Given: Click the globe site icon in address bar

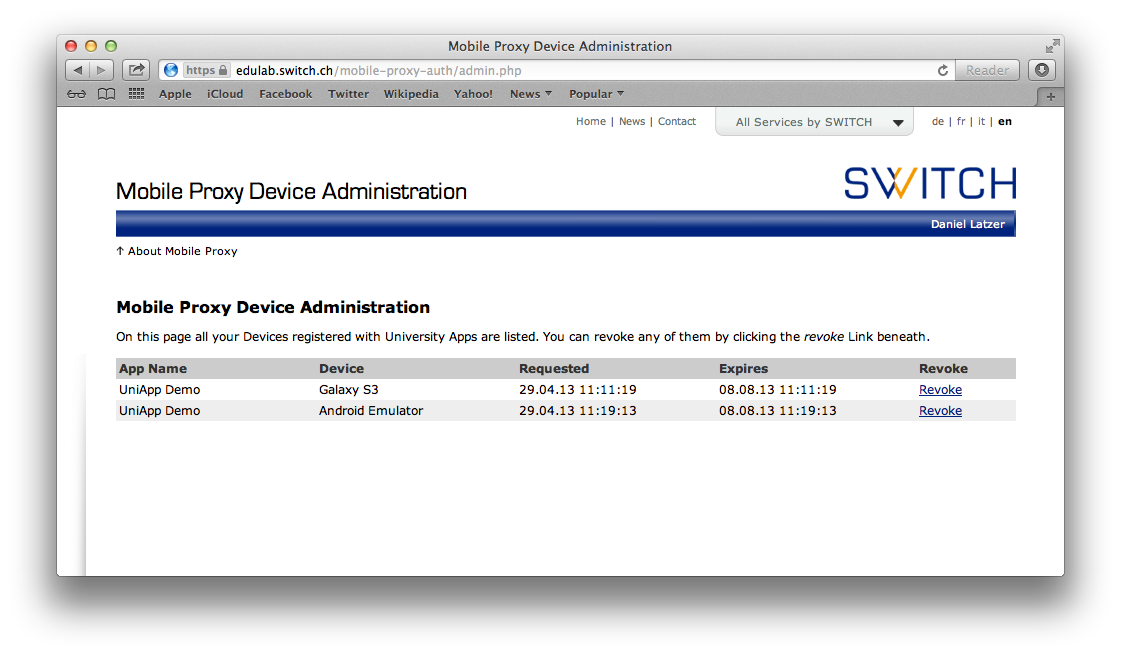Looking at the screenshot, I should tap(171, 70).
